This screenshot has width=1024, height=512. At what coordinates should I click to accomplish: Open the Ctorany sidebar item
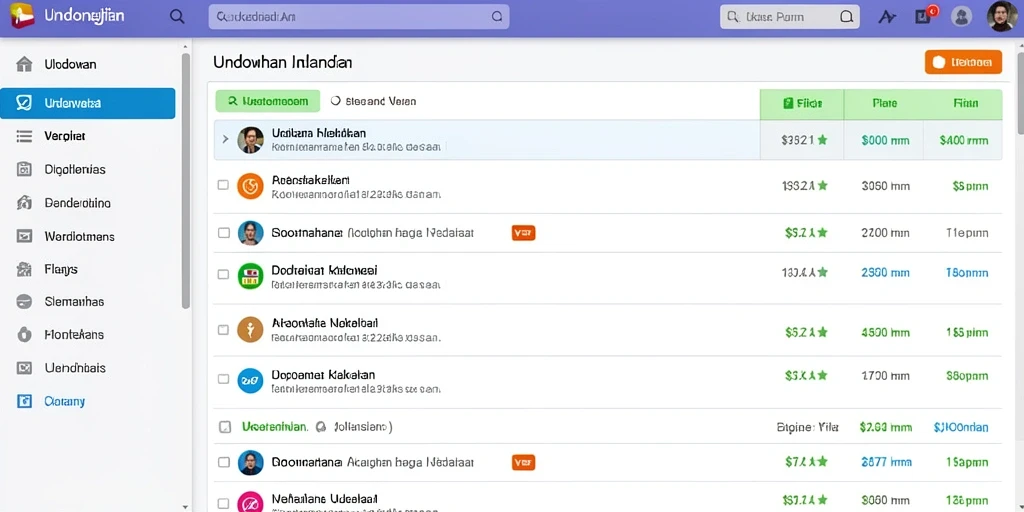[88, 401]
